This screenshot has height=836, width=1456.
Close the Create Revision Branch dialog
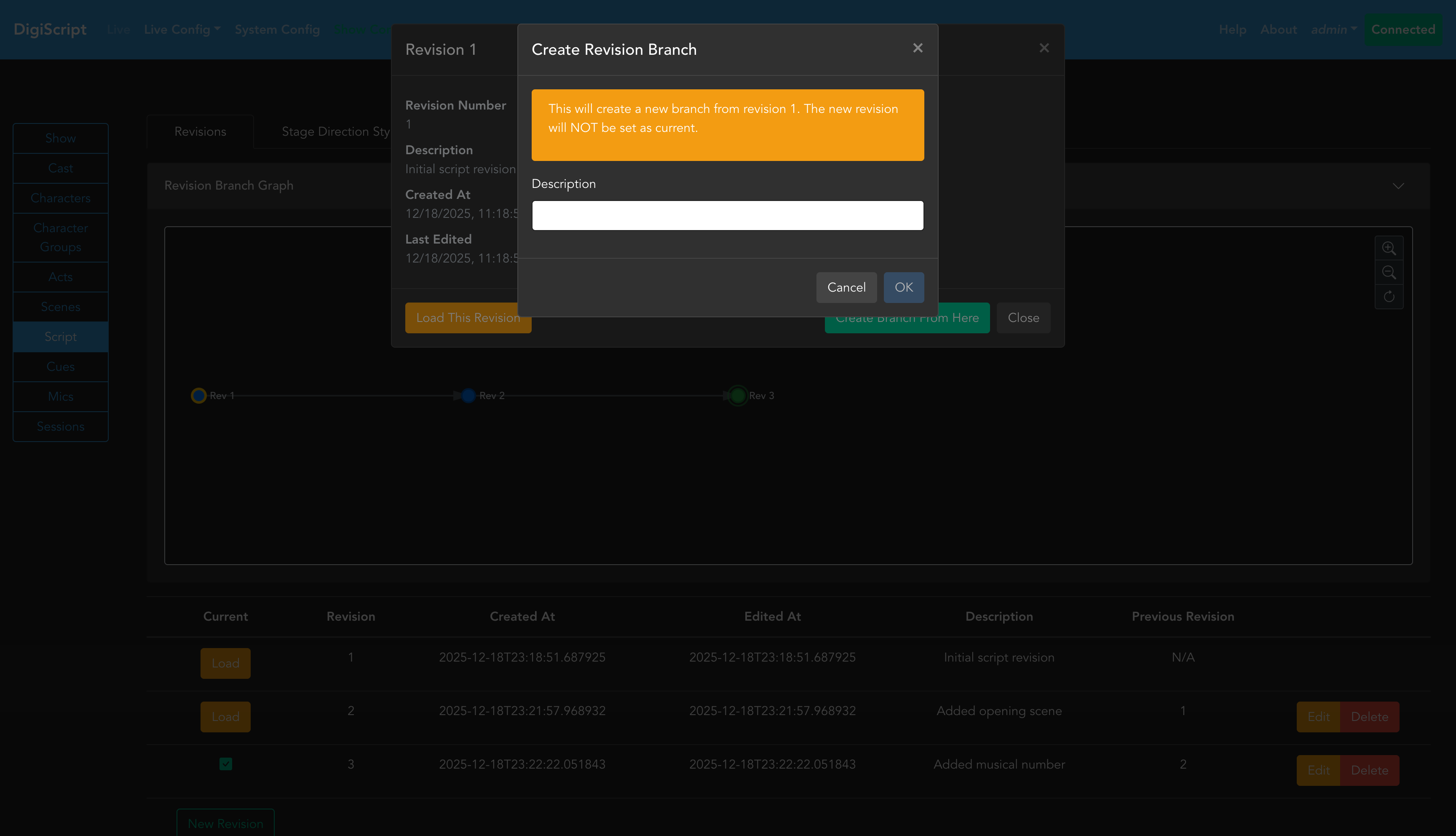(917, 48)
